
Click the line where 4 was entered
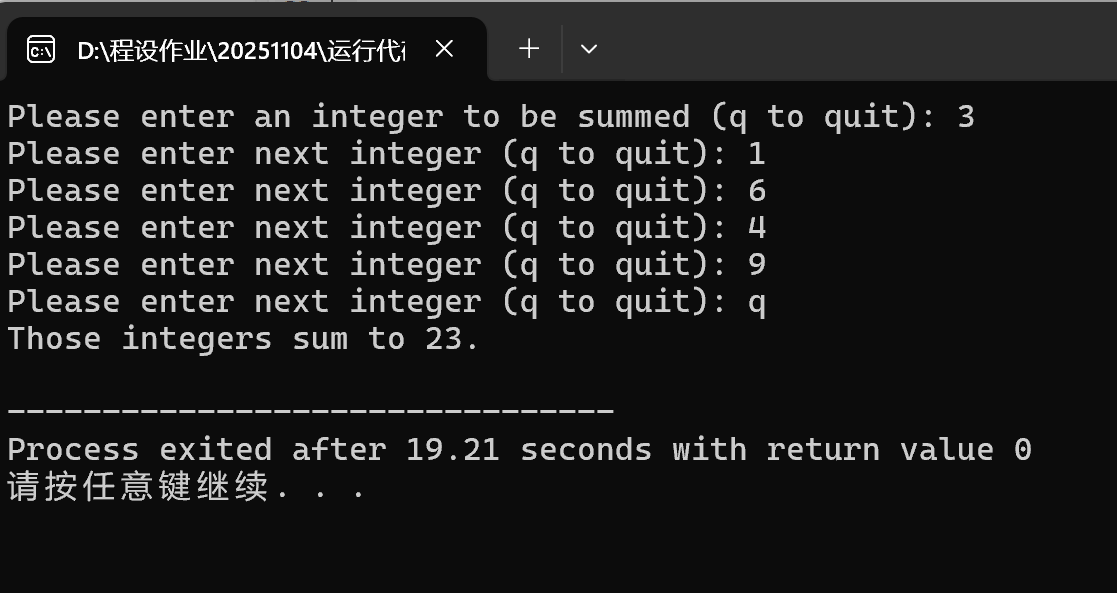point(385,228)
